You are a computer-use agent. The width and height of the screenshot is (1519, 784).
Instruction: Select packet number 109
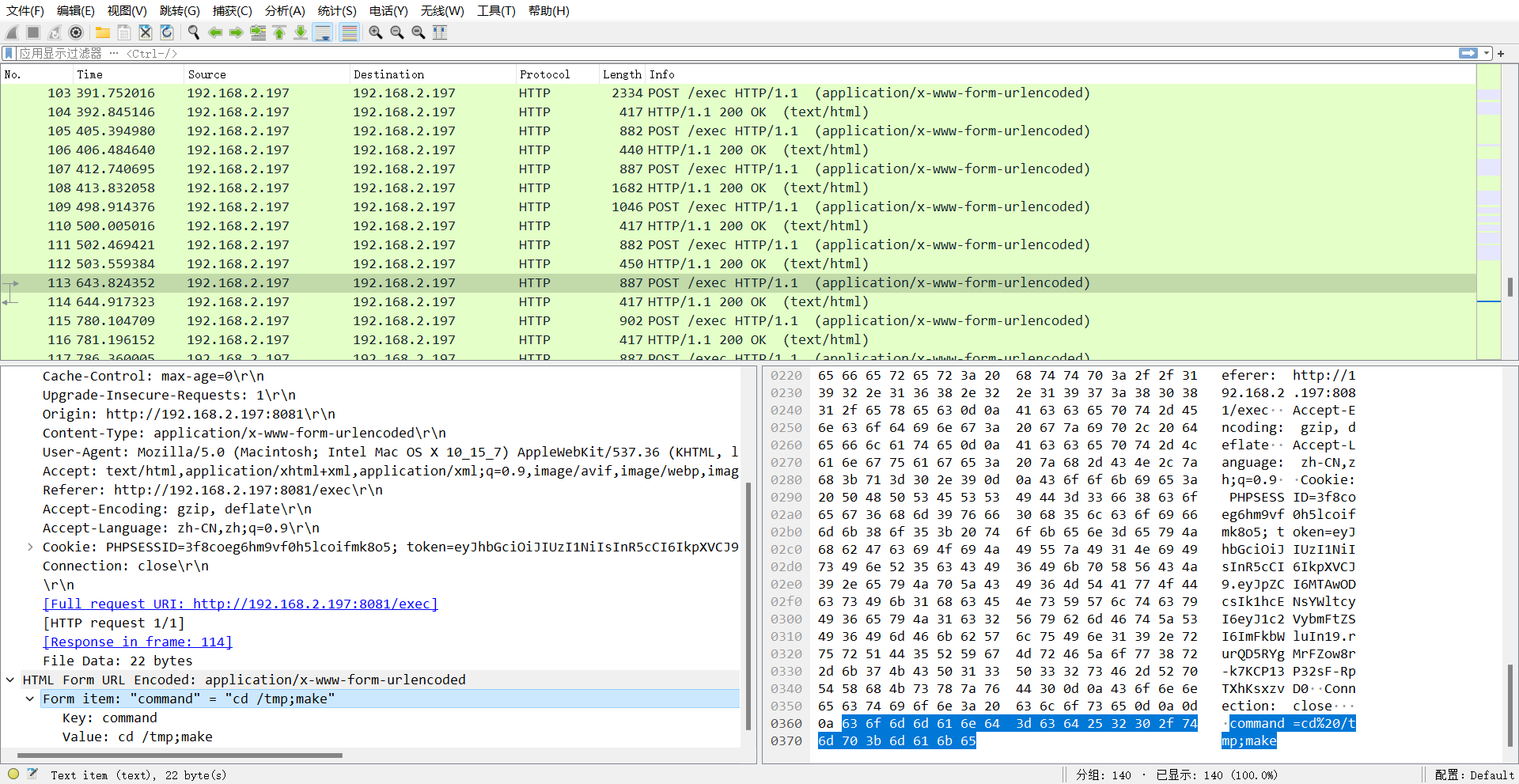pyautogui.click(x=738, y=206)
